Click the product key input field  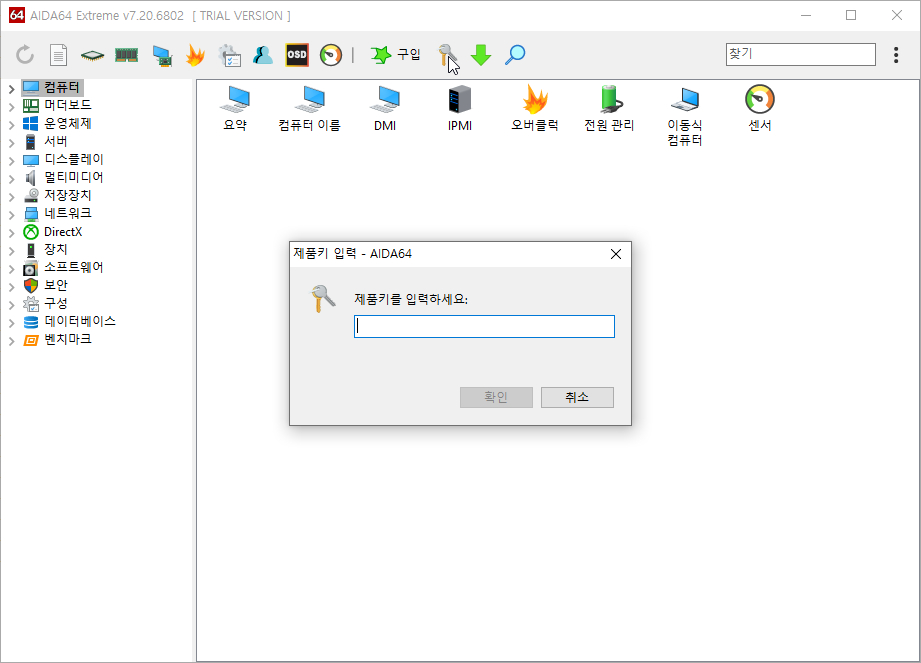pyautogui.click(x=484, y=327)
